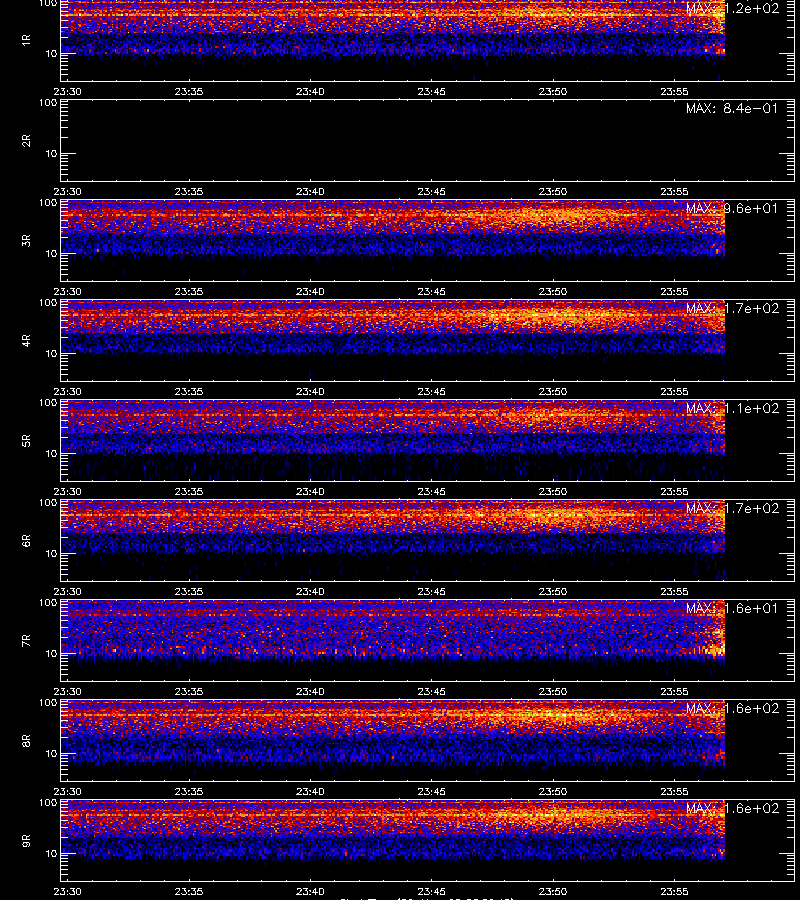
Task: Click the 23:45 tick label below the 1R panel
Action: [x=431, y=91]
